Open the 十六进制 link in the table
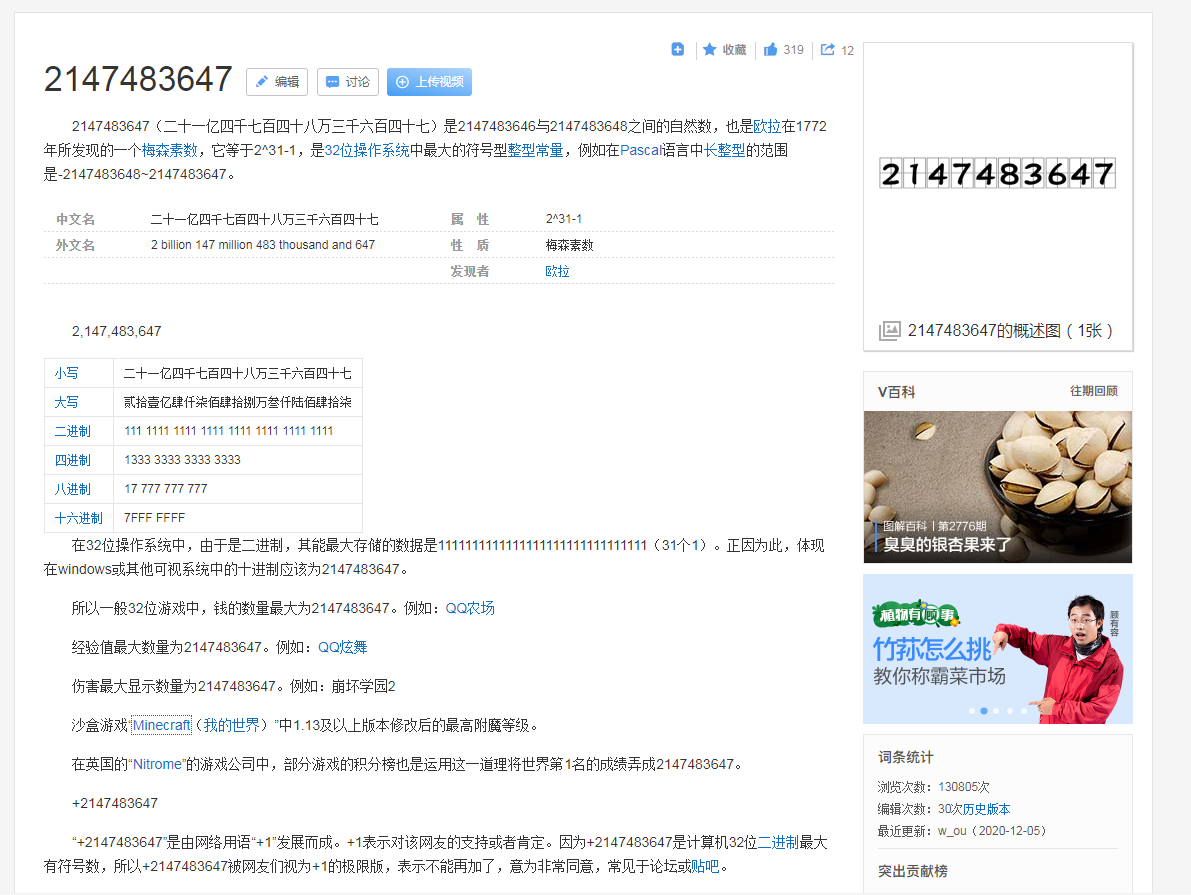The height and width of the screenshot is (895, 1191). 78,517
